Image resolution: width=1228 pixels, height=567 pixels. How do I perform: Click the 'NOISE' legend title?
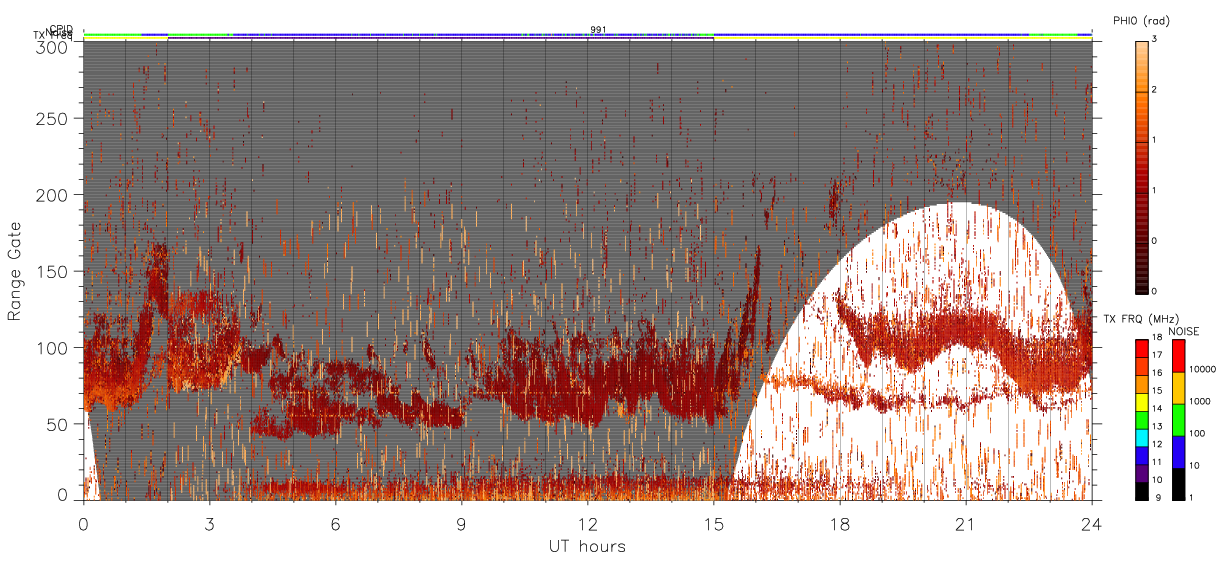1185,331
